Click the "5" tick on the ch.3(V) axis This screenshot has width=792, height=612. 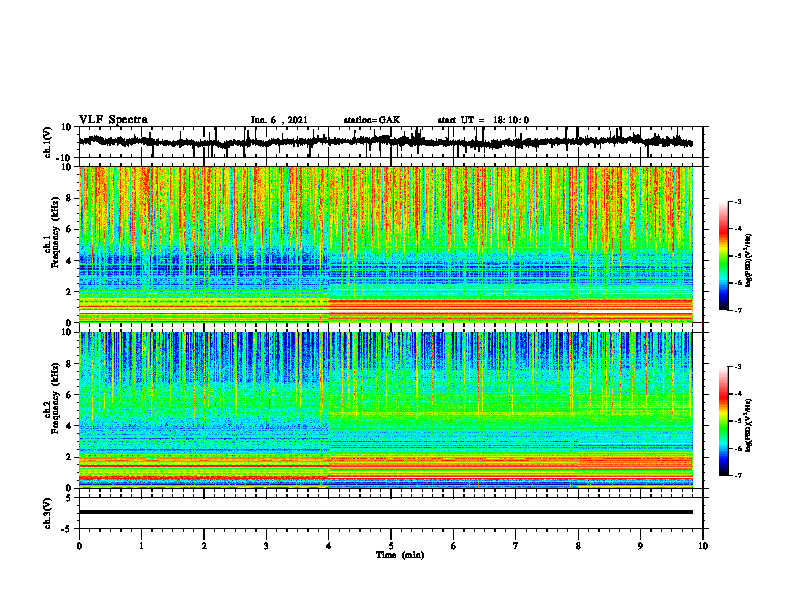[x=70, y=498]
